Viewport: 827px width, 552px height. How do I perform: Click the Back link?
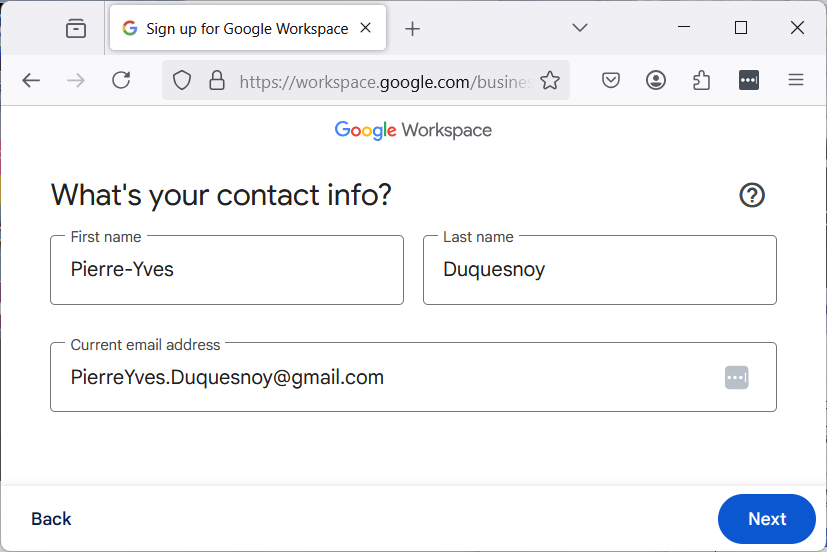click(51, 519)
